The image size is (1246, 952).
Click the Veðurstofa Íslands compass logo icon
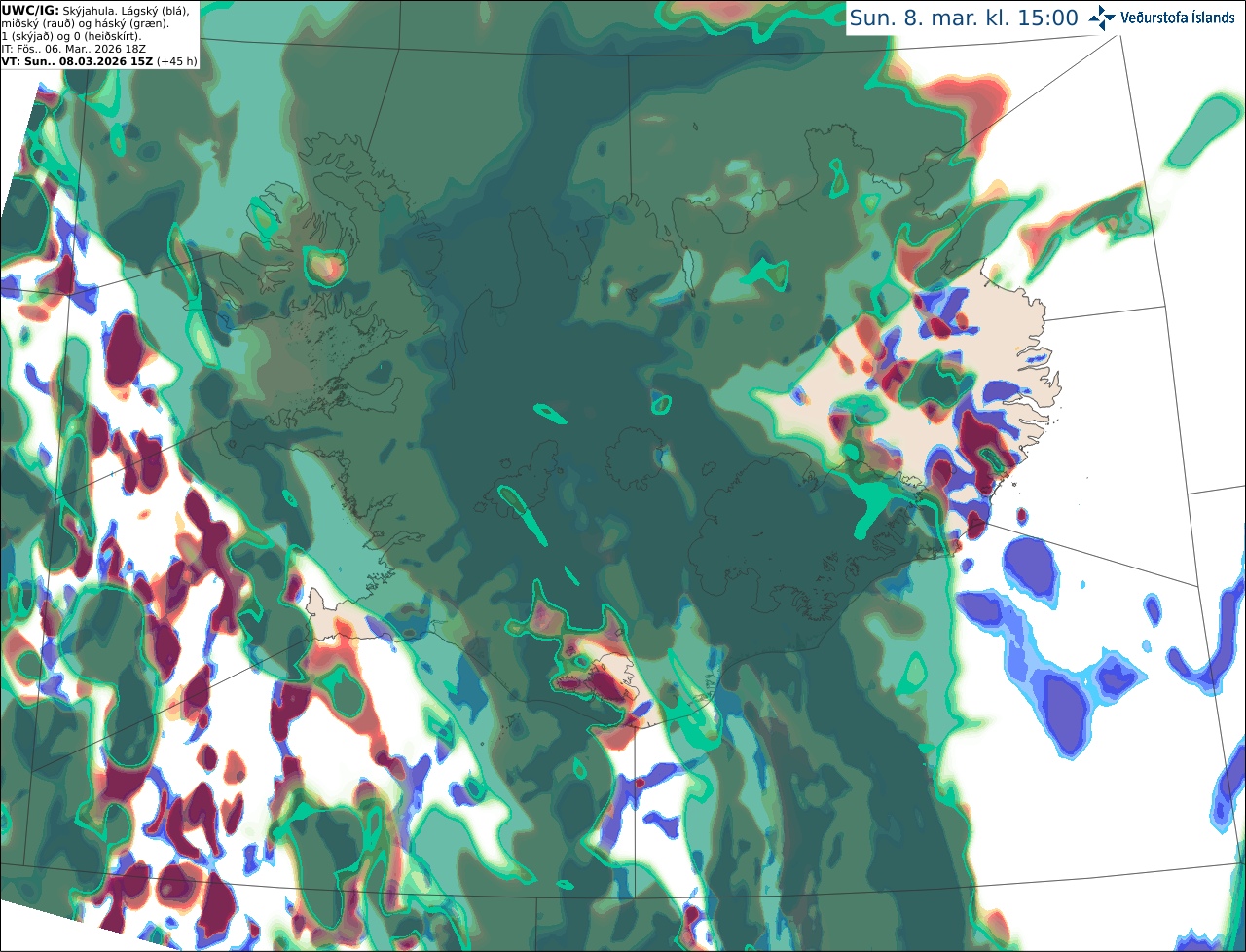coord(1102,18)
